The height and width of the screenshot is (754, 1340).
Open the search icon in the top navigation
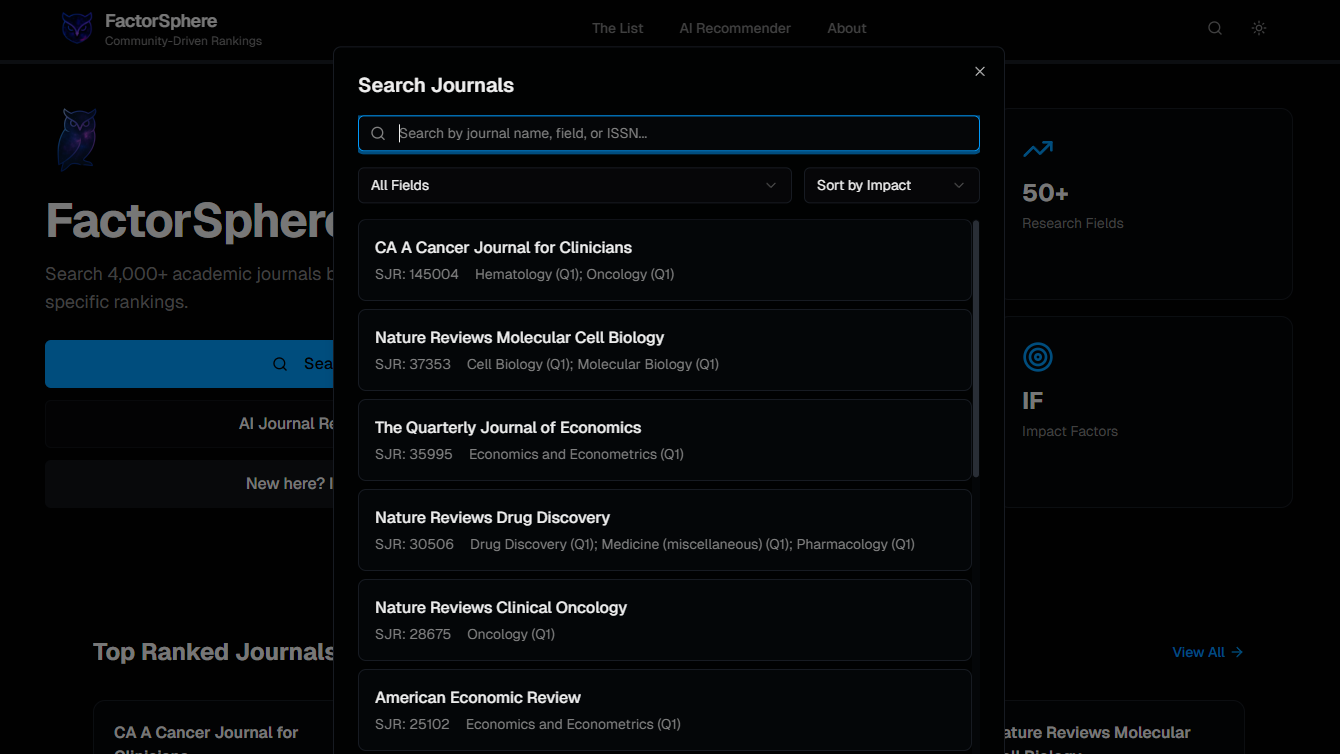click(x=1214, y=28)
